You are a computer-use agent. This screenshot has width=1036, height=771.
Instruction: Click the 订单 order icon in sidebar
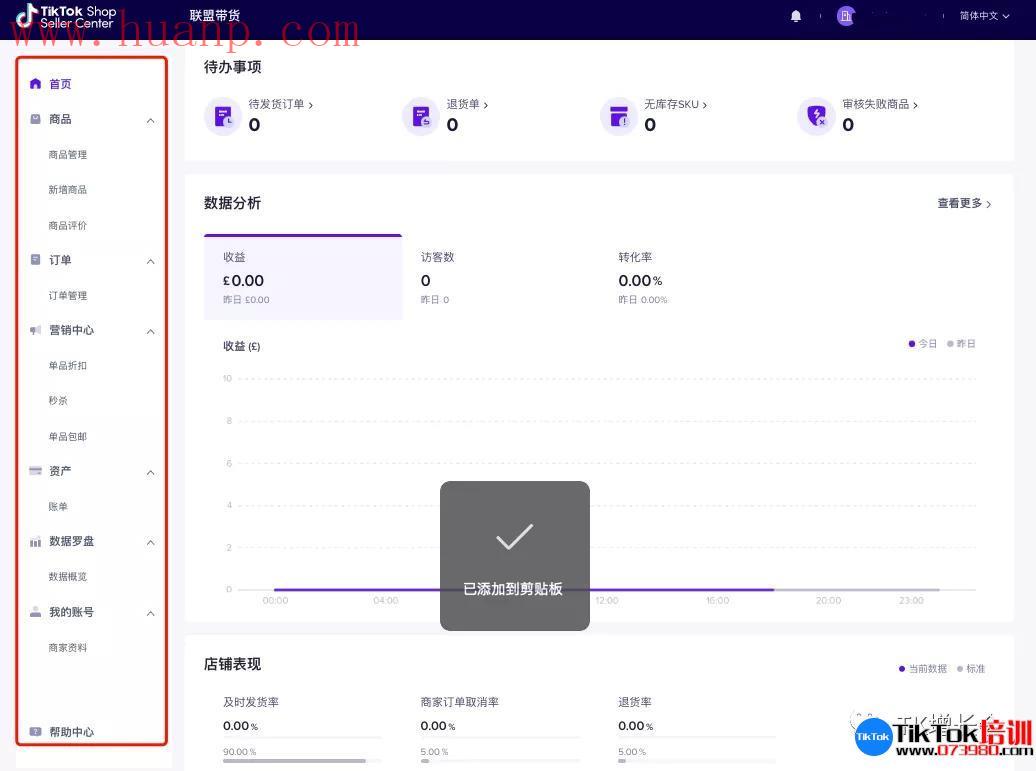36,260
